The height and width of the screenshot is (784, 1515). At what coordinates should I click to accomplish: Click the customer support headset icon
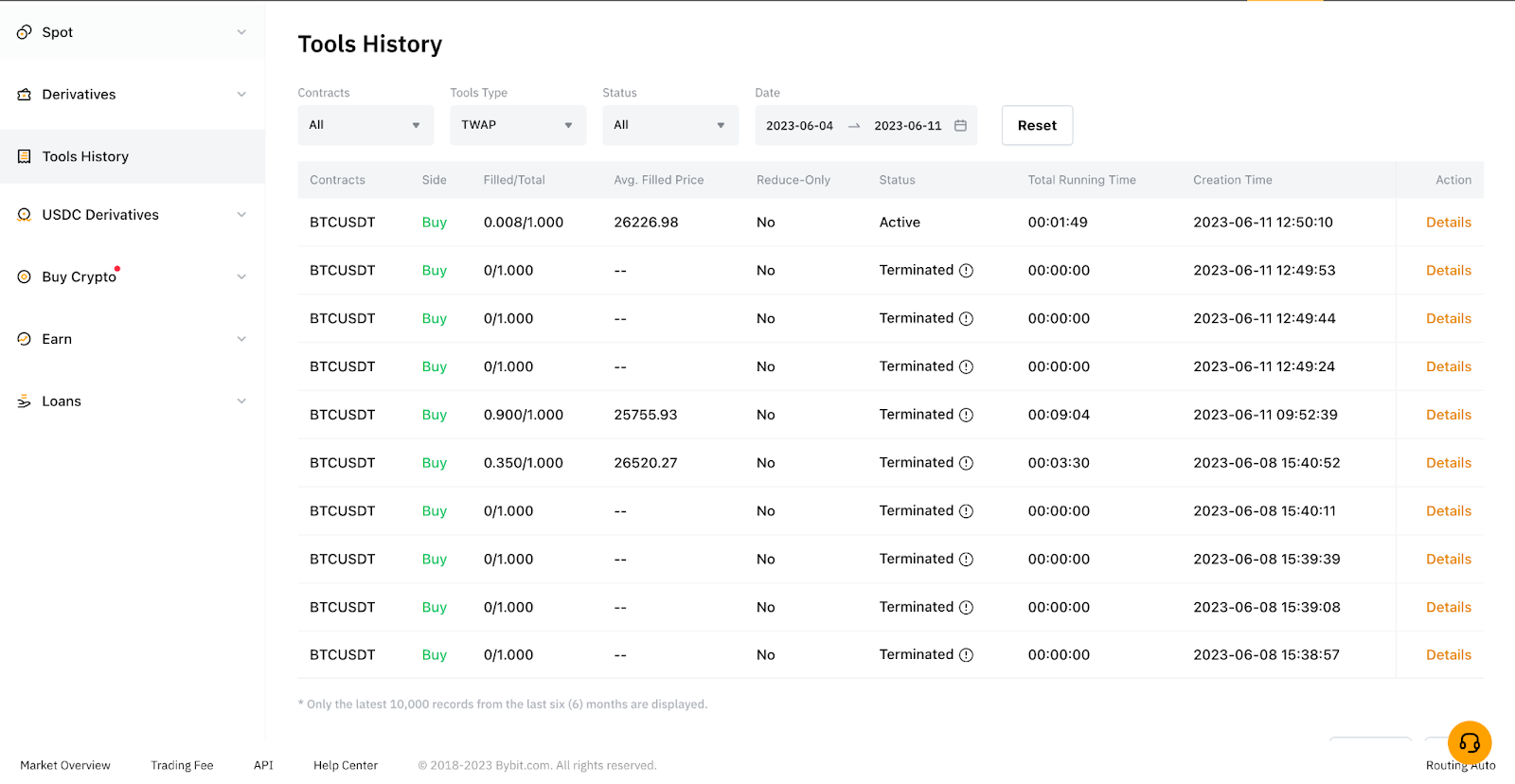1469,742
